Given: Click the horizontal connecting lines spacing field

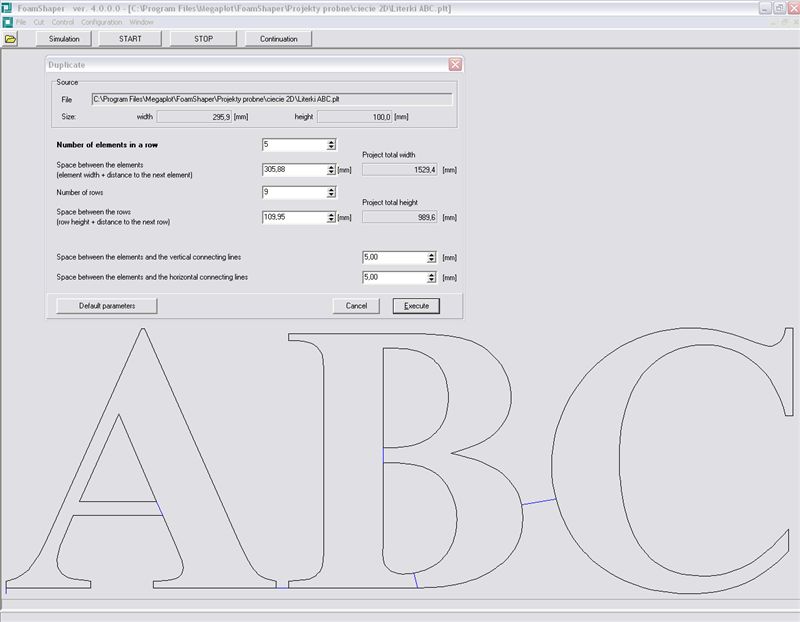Looking at the screenshot, I should [393, 277].
